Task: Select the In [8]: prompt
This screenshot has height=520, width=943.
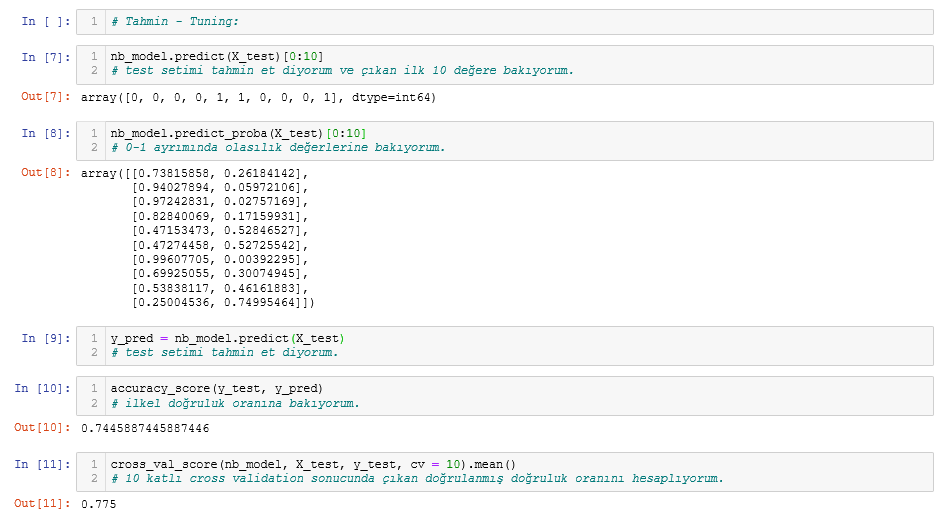Action: pos(46,133)
